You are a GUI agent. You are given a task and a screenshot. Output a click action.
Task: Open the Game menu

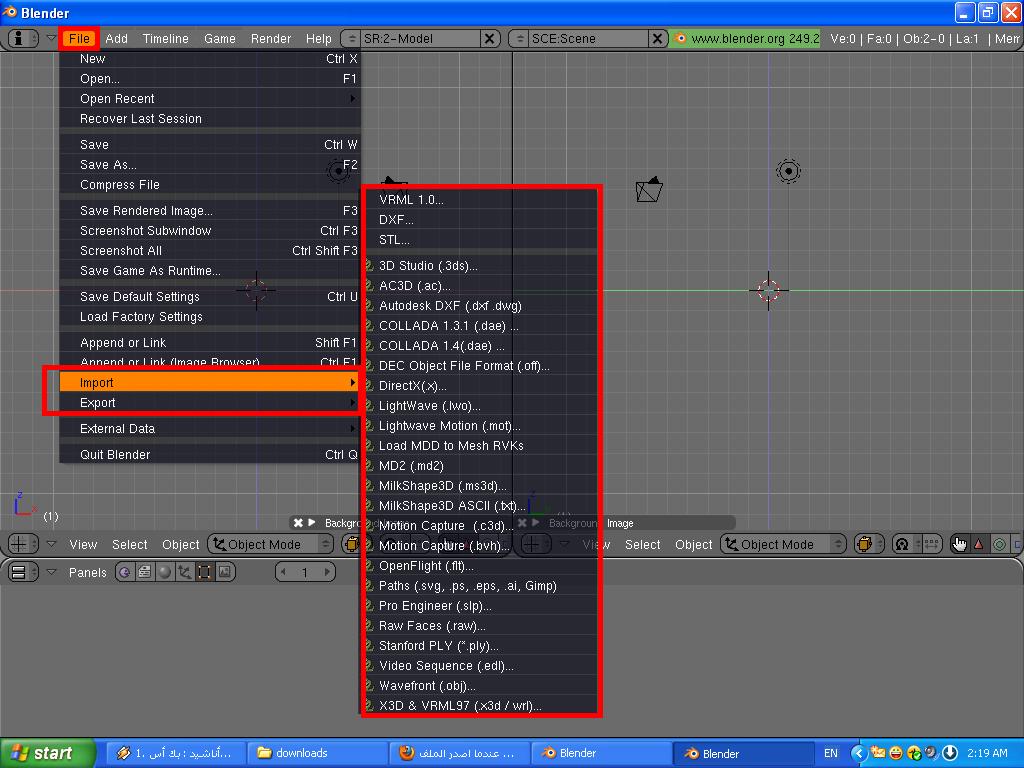pos(219,39)
